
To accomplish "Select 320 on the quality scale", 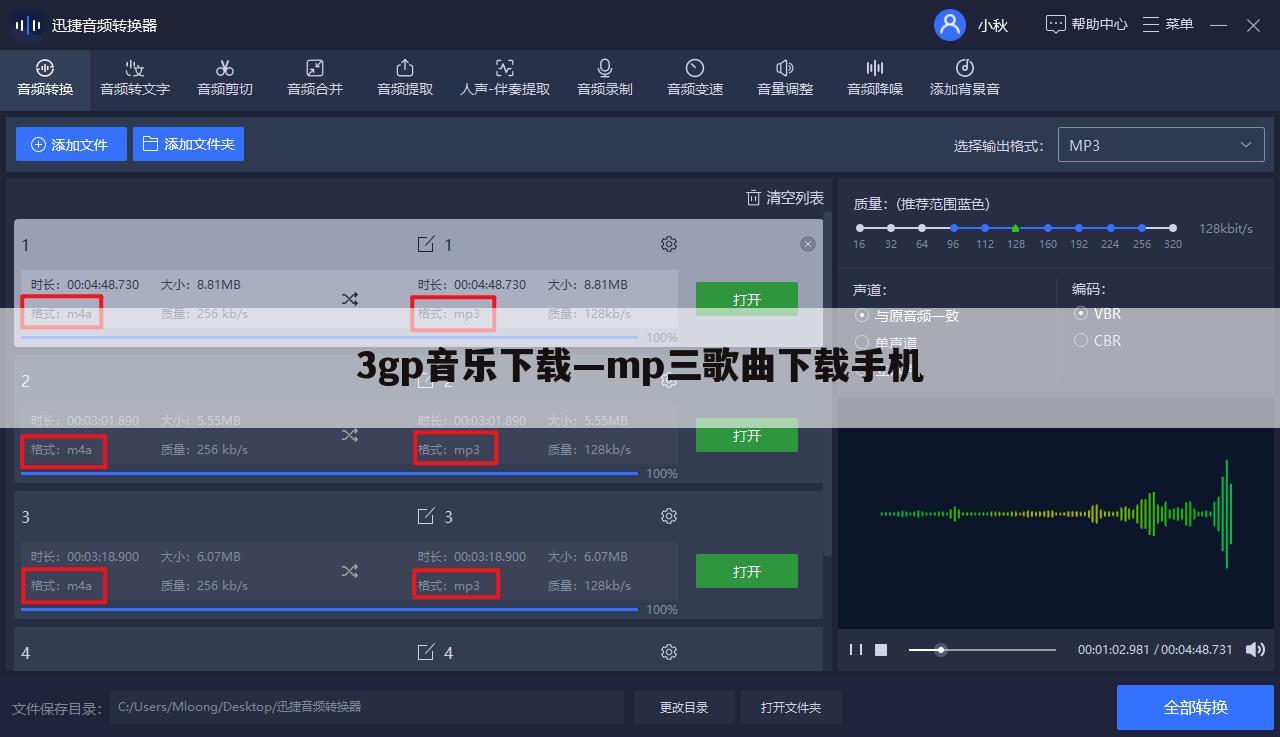I will coord(1173,228).
